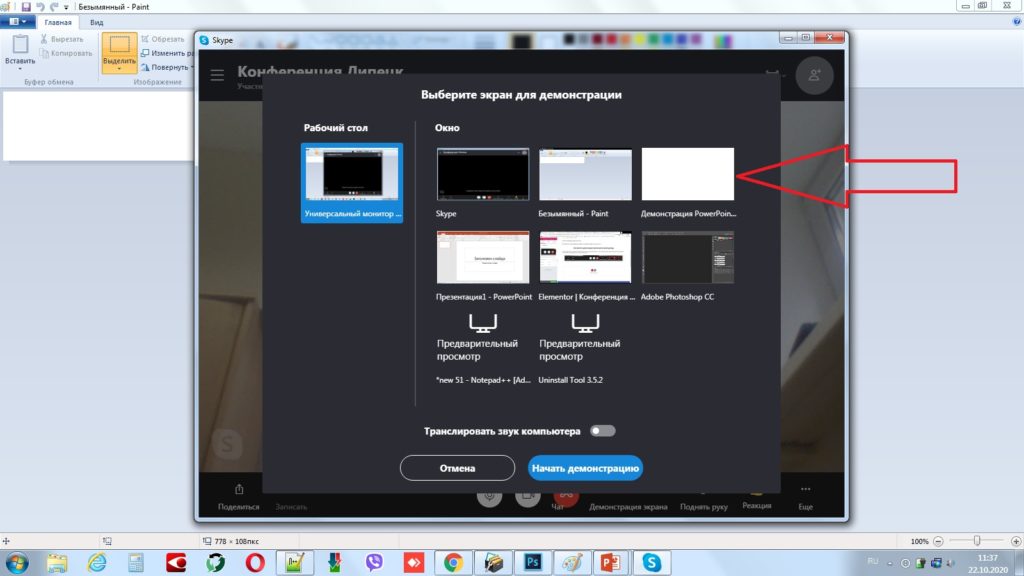Select the Skype window thumbnail
The image size is (1024, 576).
[483, 174]
